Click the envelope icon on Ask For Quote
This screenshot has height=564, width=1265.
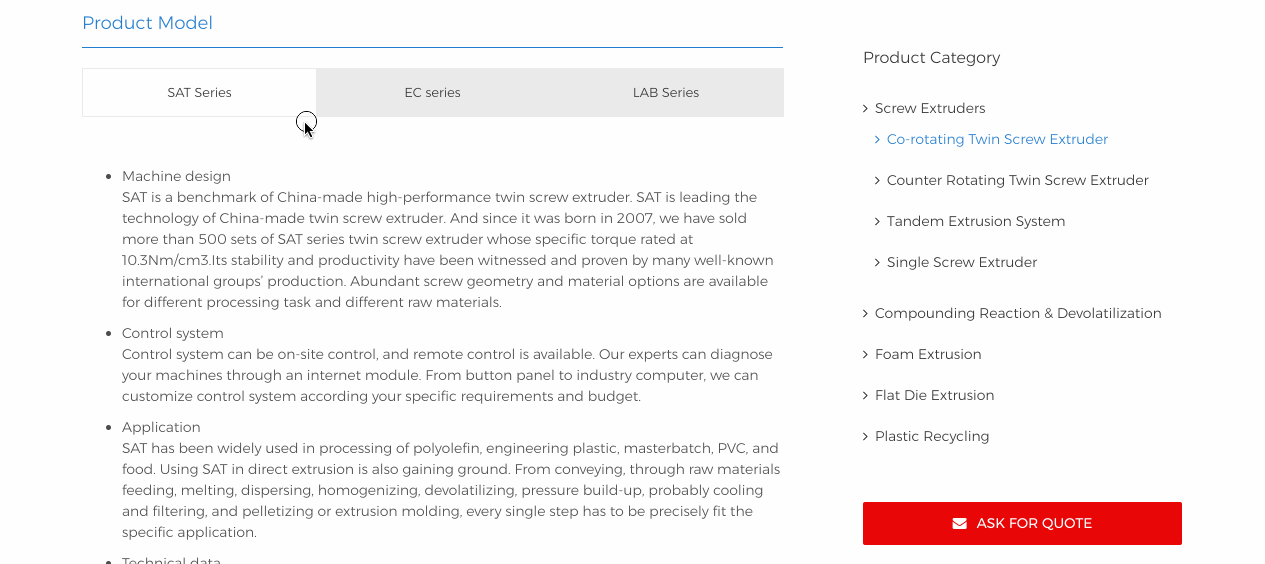click(960, 523)
